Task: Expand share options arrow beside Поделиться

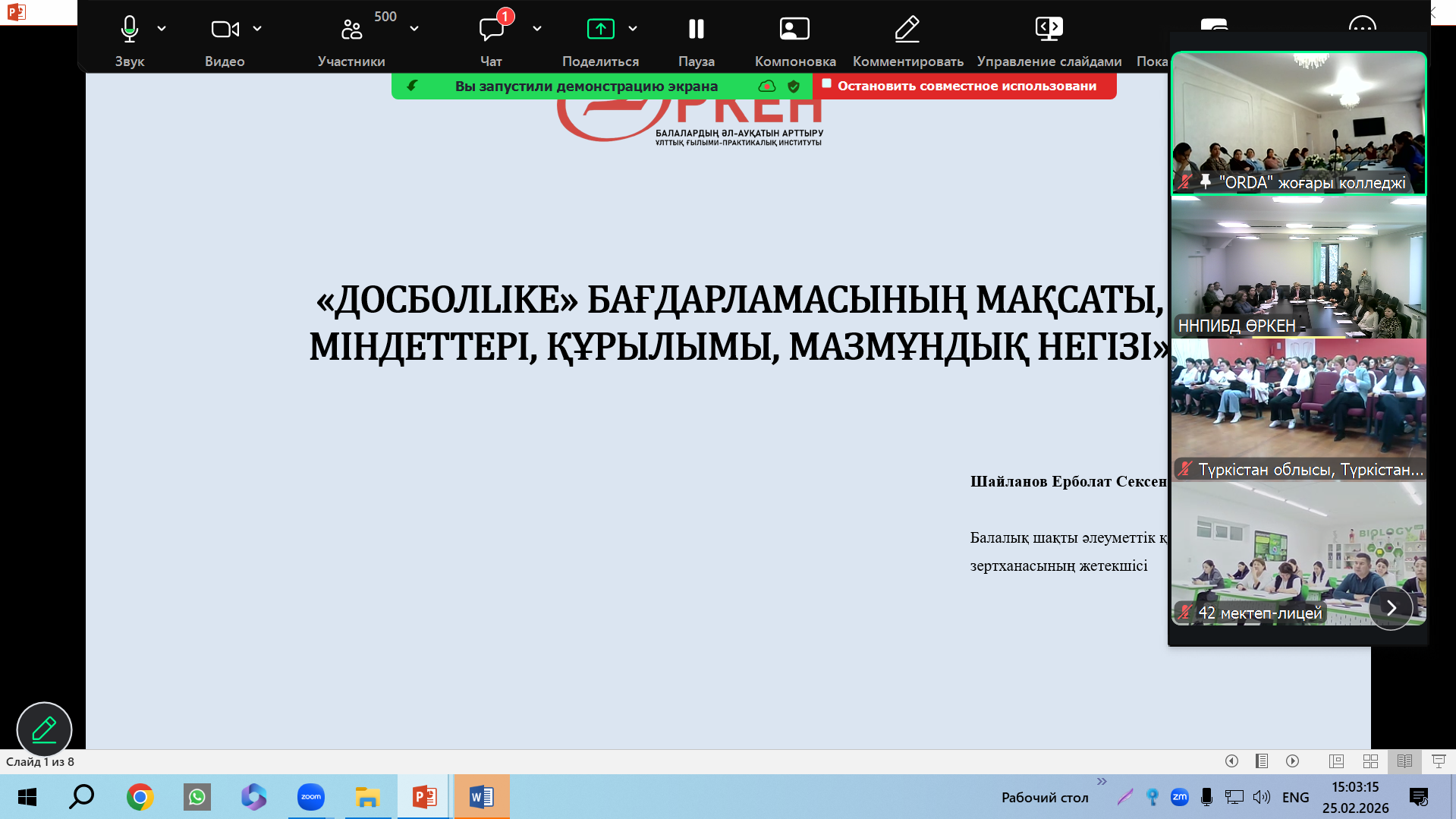Action: point(633,29)
